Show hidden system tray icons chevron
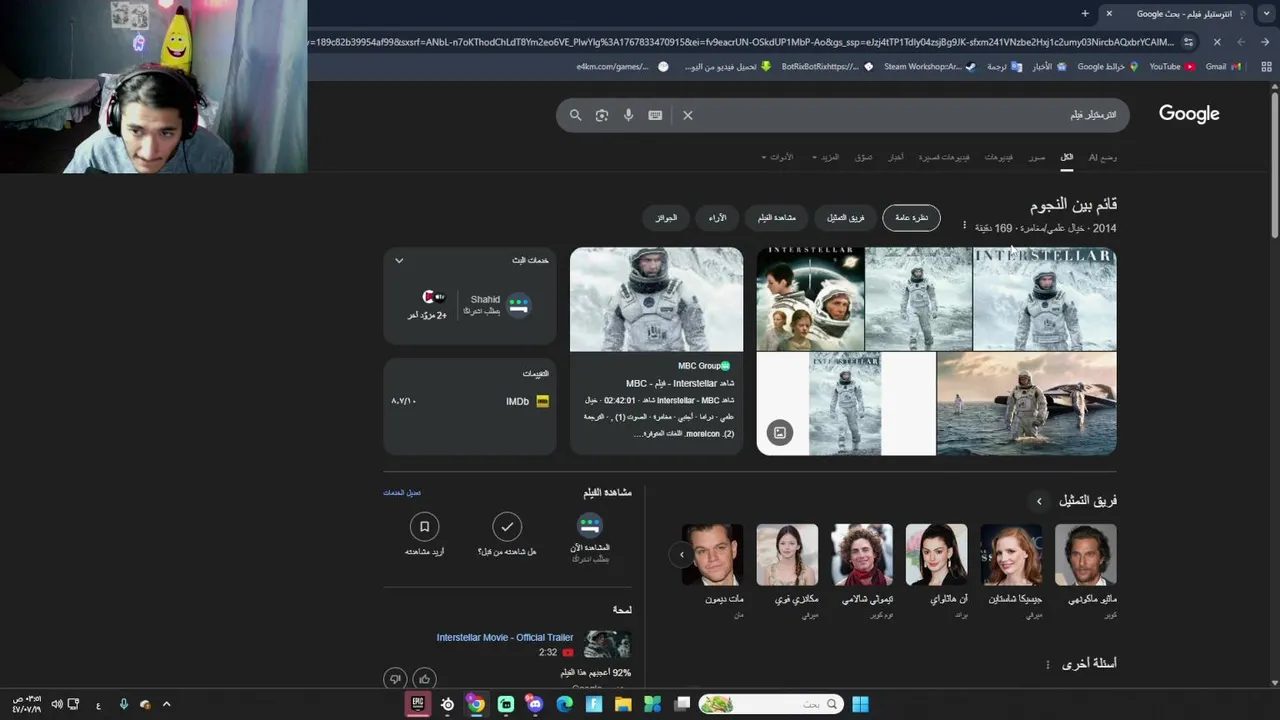The width and height of the screenshot is (1280, 720). tap(166, 704)
